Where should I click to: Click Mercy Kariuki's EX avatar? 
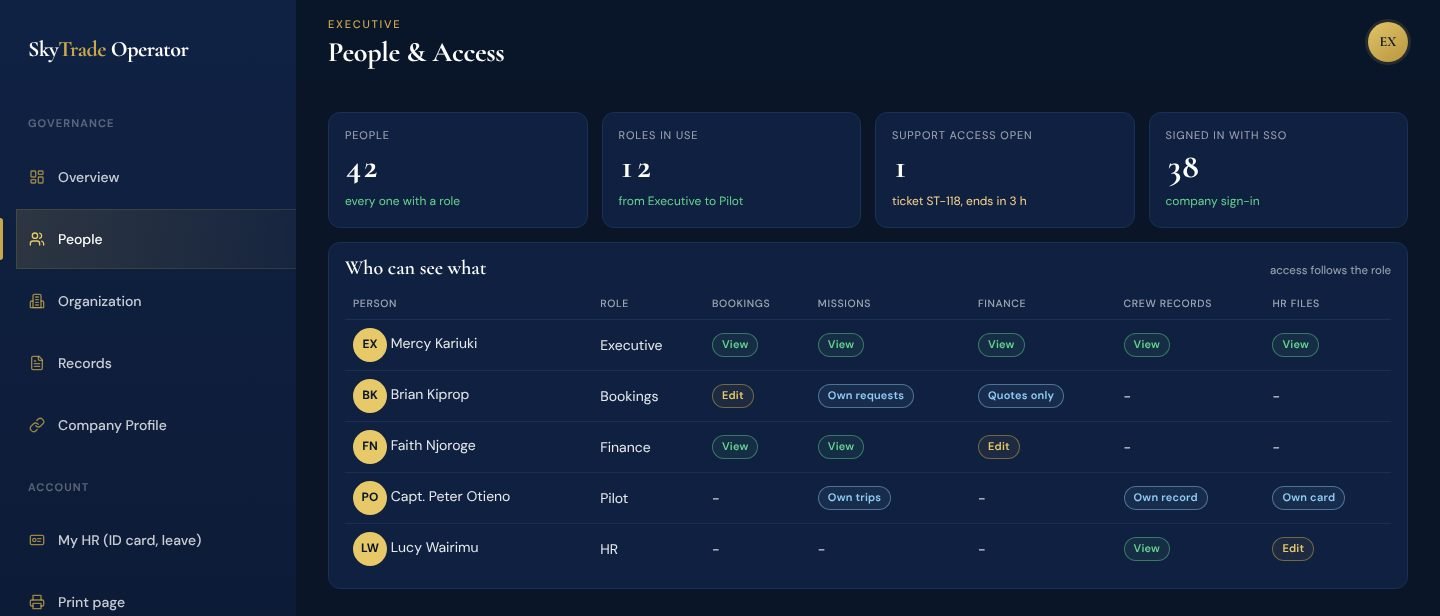pos(369,344)
